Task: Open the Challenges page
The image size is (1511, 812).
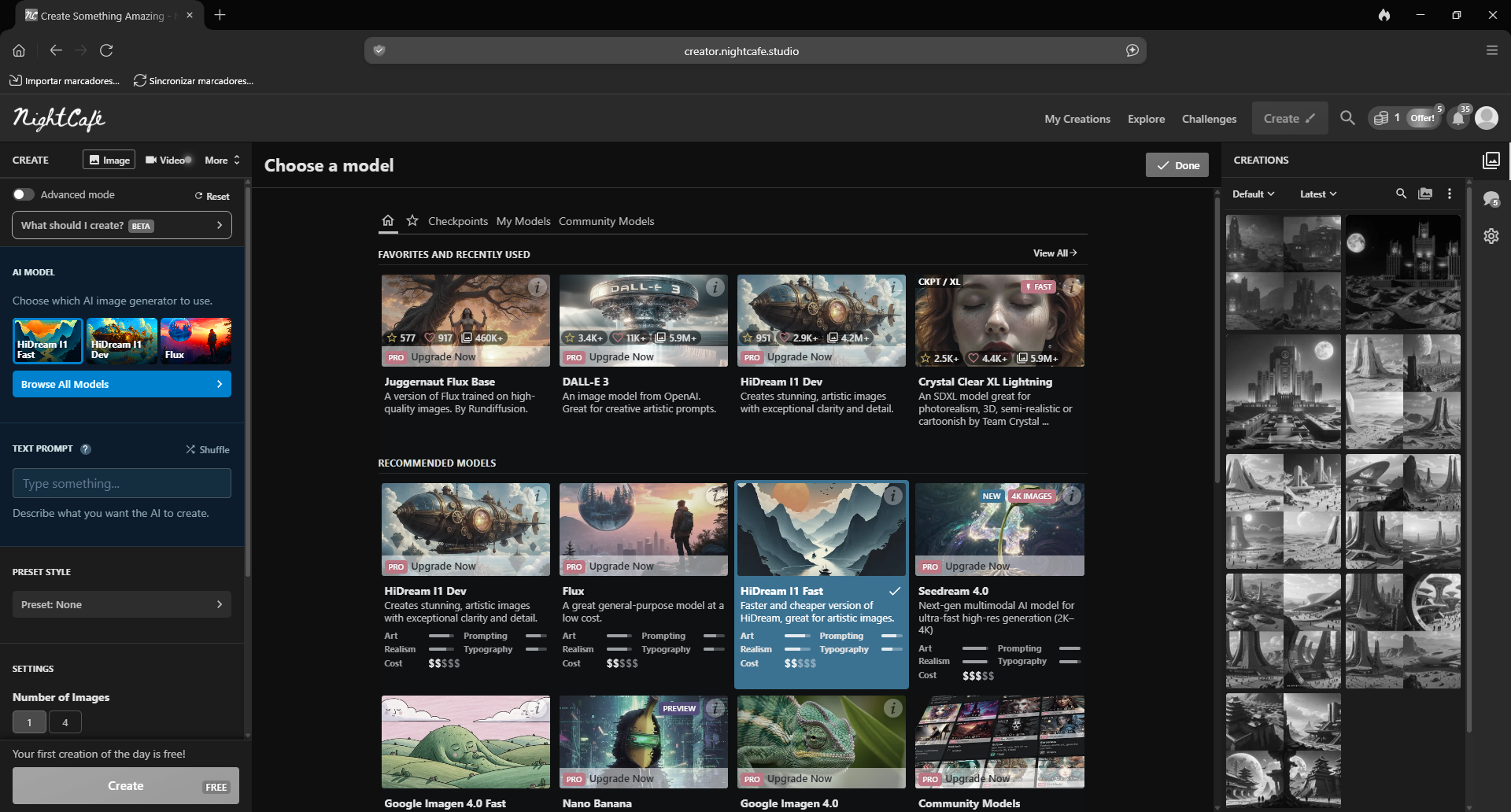Action: pos(1209,118)
